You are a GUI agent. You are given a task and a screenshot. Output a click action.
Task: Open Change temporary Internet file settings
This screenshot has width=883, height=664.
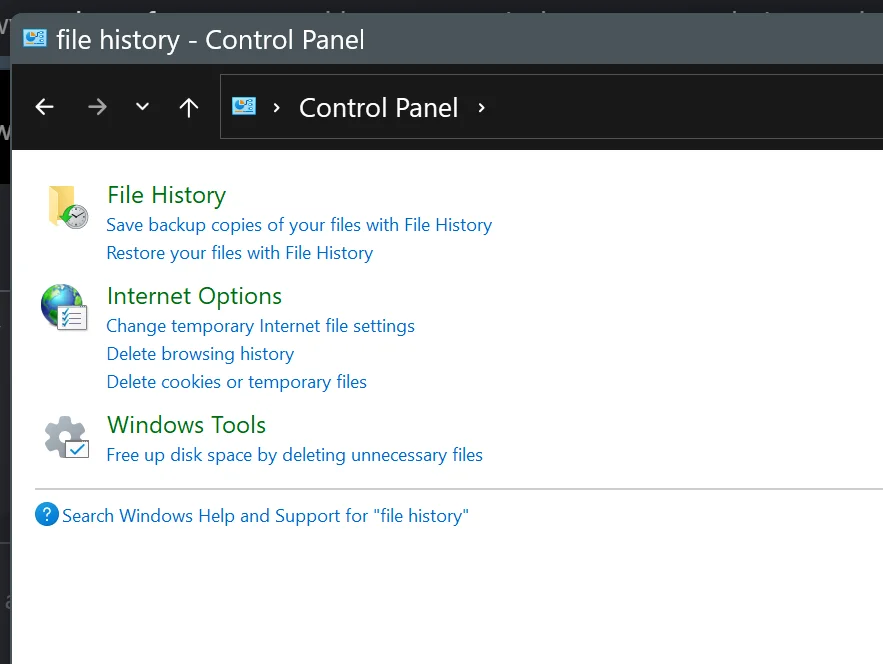(x=260, y=326)
